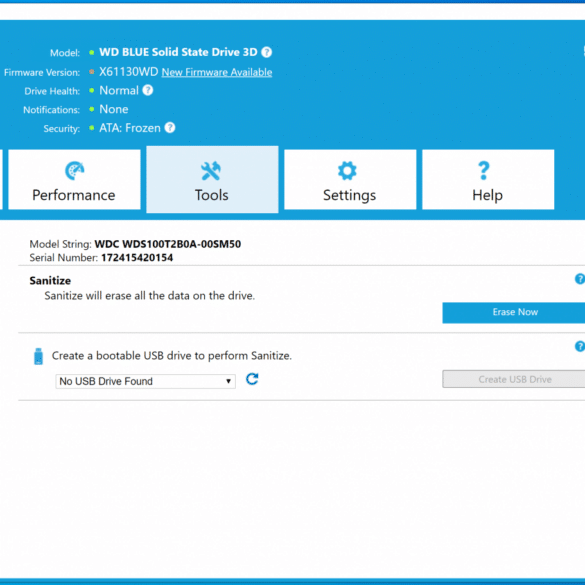Click the Help question mark icon

coord(484,171)
